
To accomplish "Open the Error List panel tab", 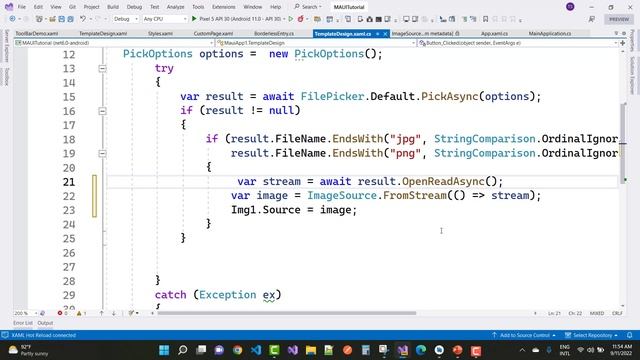I will tap(22, 323).
